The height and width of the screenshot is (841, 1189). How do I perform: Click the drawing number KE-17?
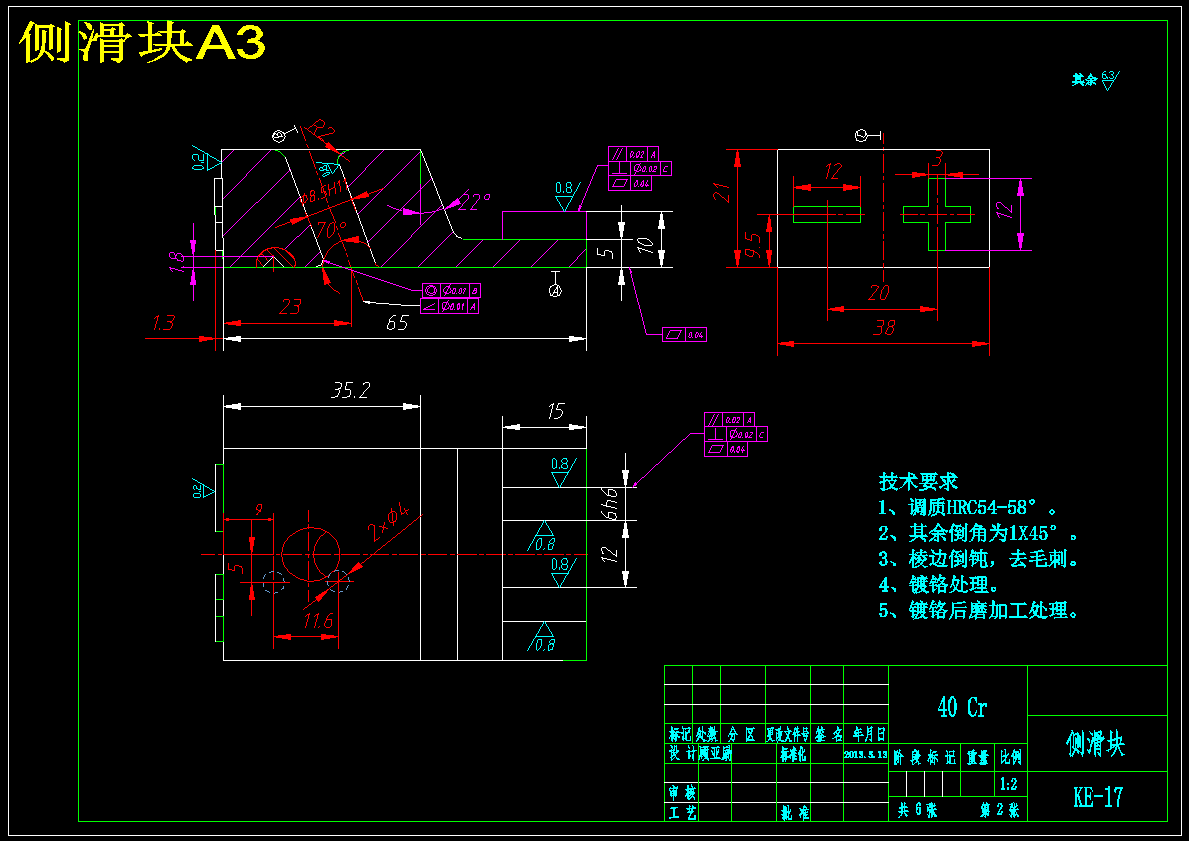[1097, 797]
